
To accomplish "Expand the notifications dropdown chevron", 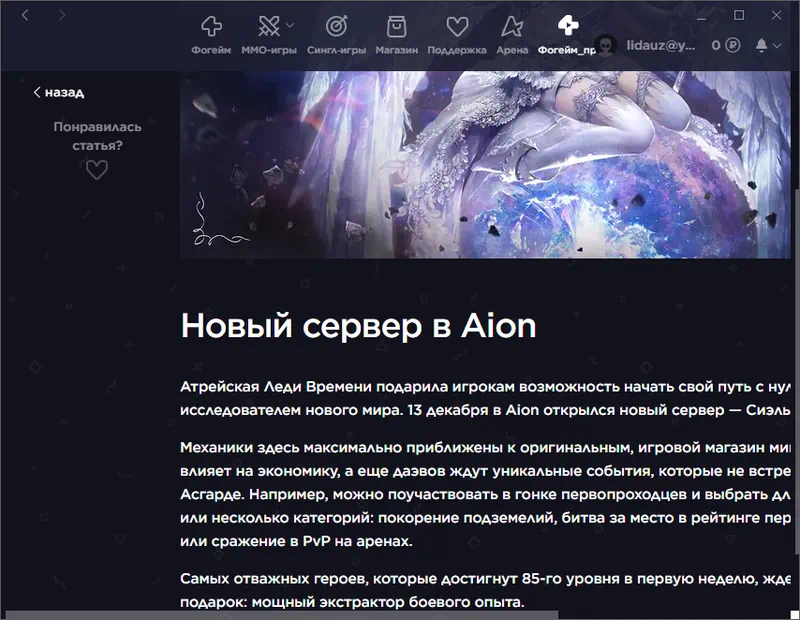I will (x=777, y=46).
